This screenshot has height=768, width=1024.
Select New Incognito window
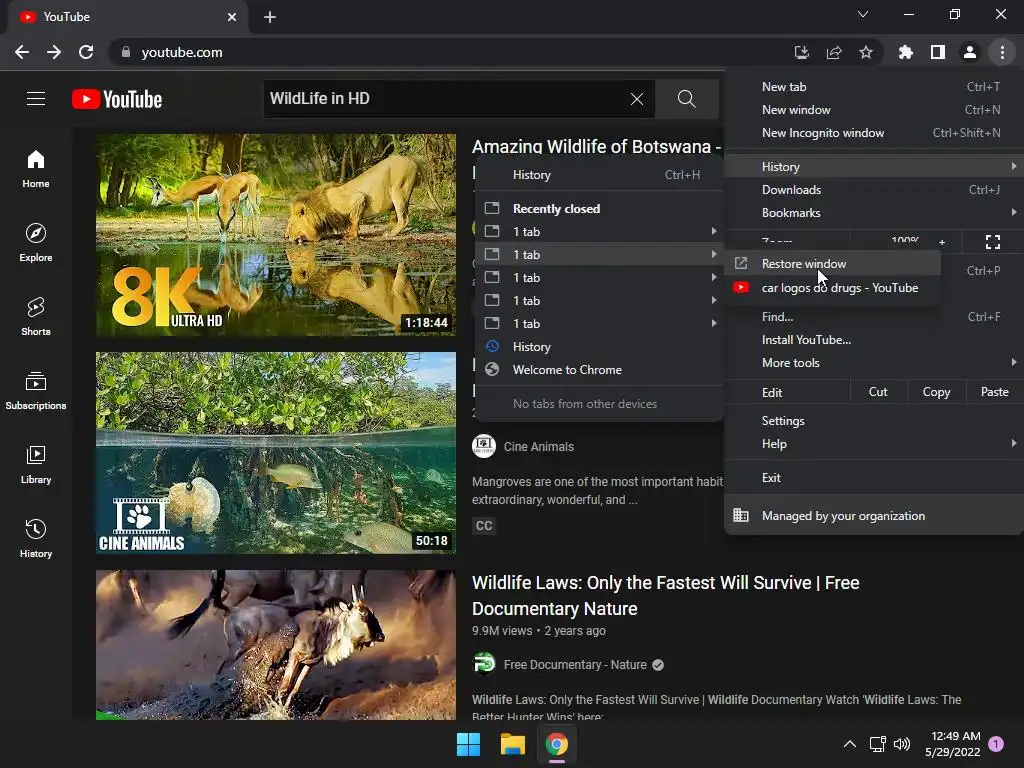(874, 133)
